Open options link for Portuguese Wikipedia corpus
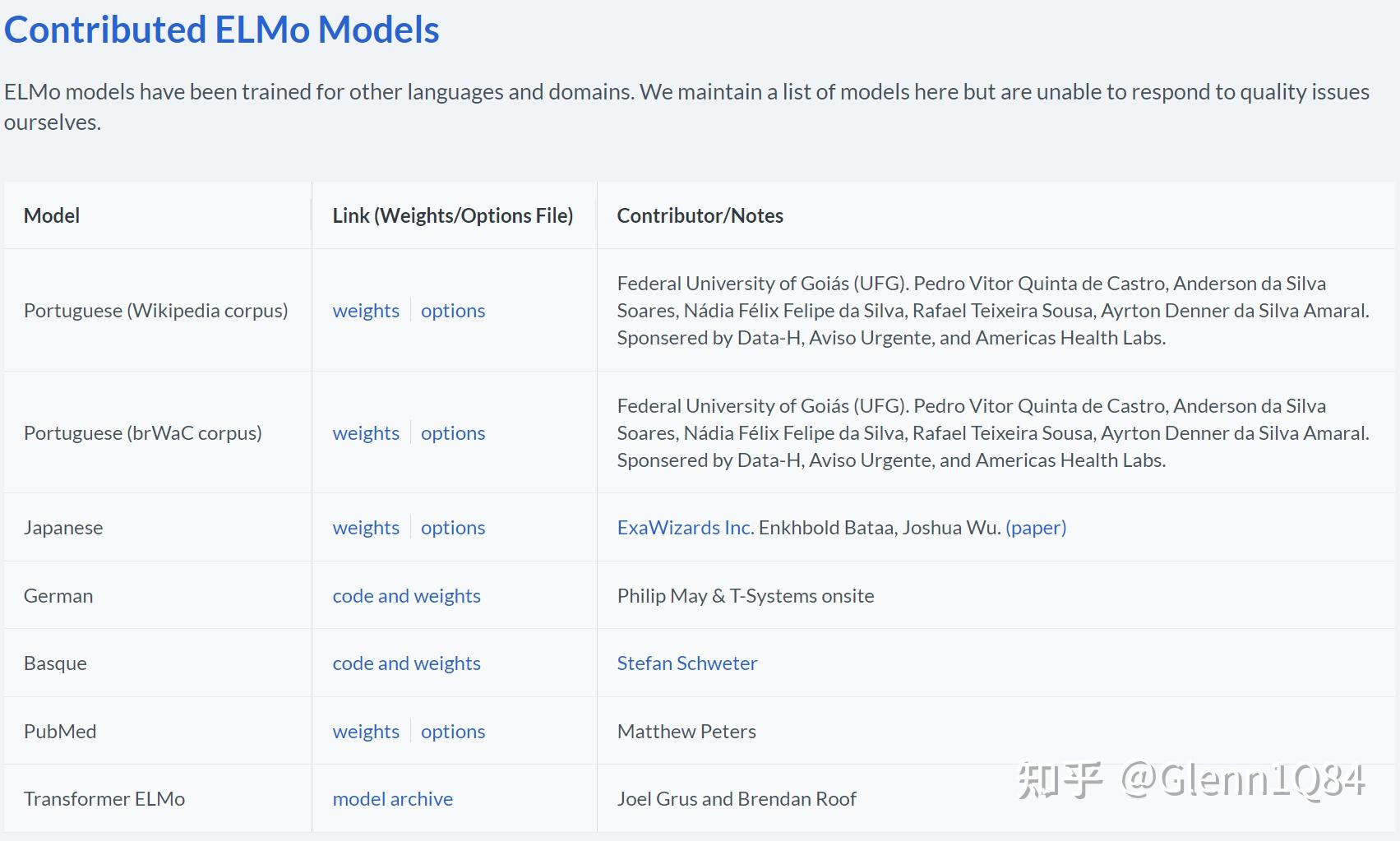The image size is (1400, 841). pyautogui.click(x=453, y=311)
